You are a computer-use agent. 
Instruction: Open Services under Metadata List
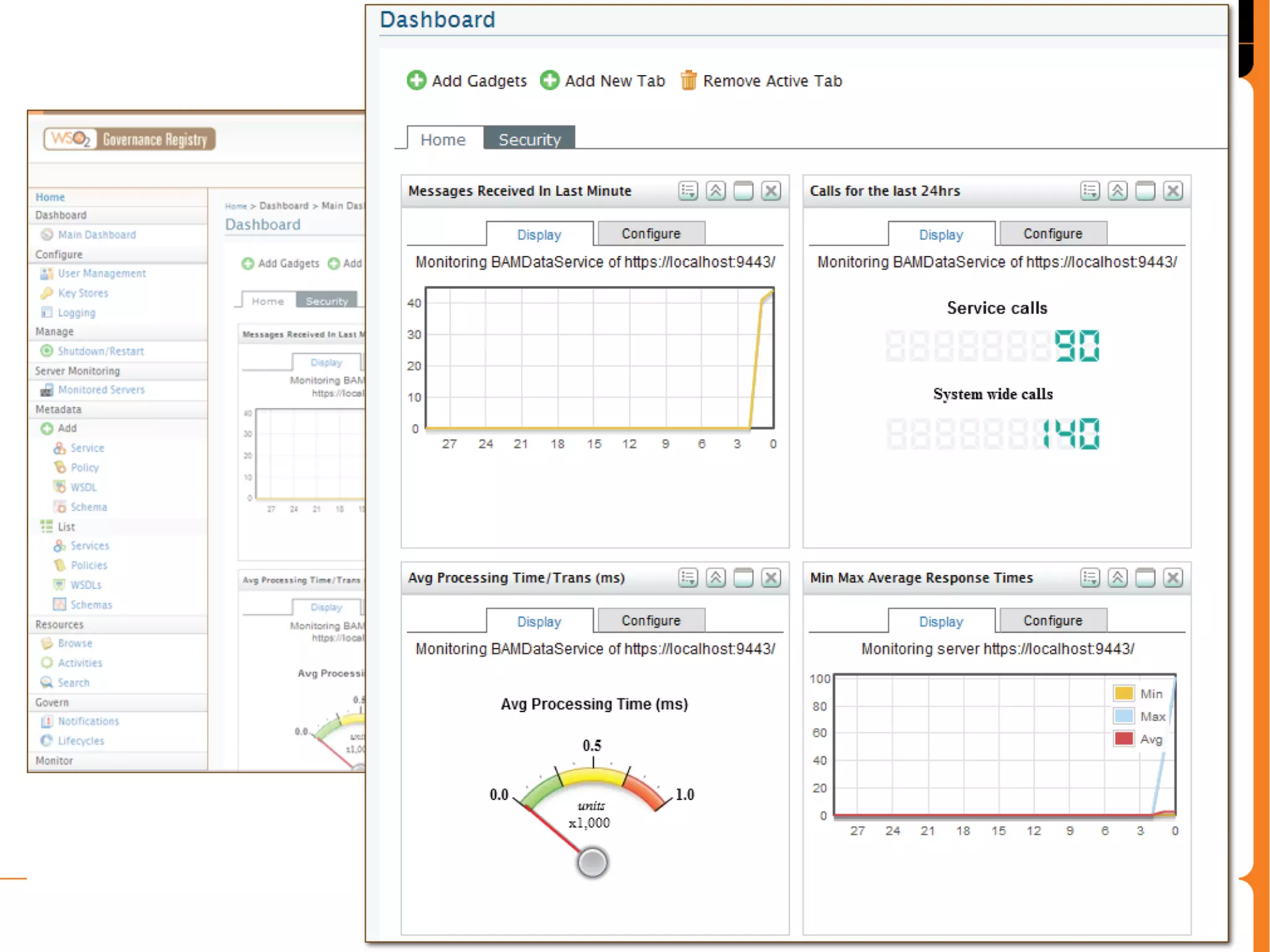pos(90,546)
